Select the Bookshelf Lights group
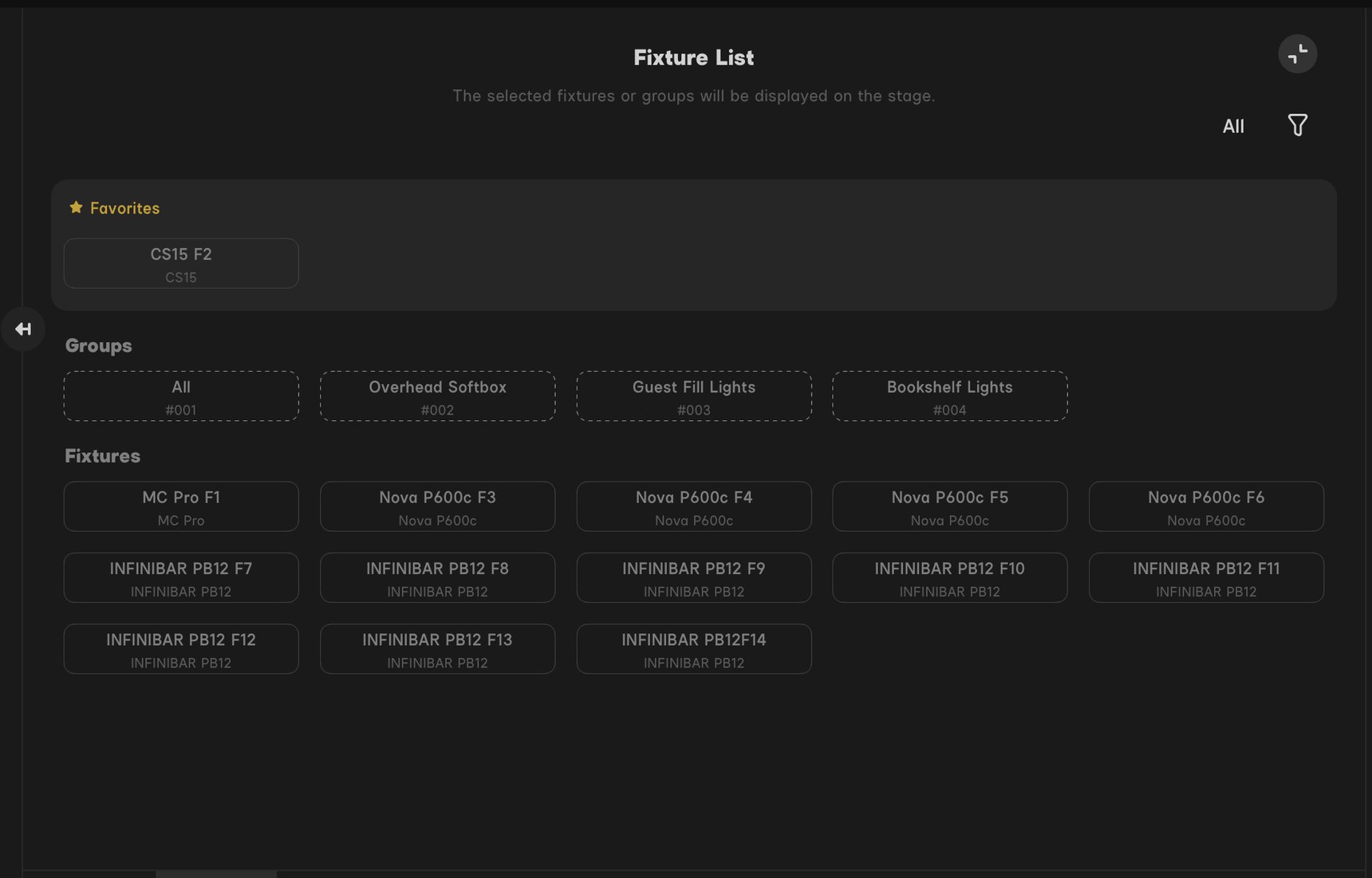The image size is (1372, 878). pyautogui.click(x=949, y=396)
